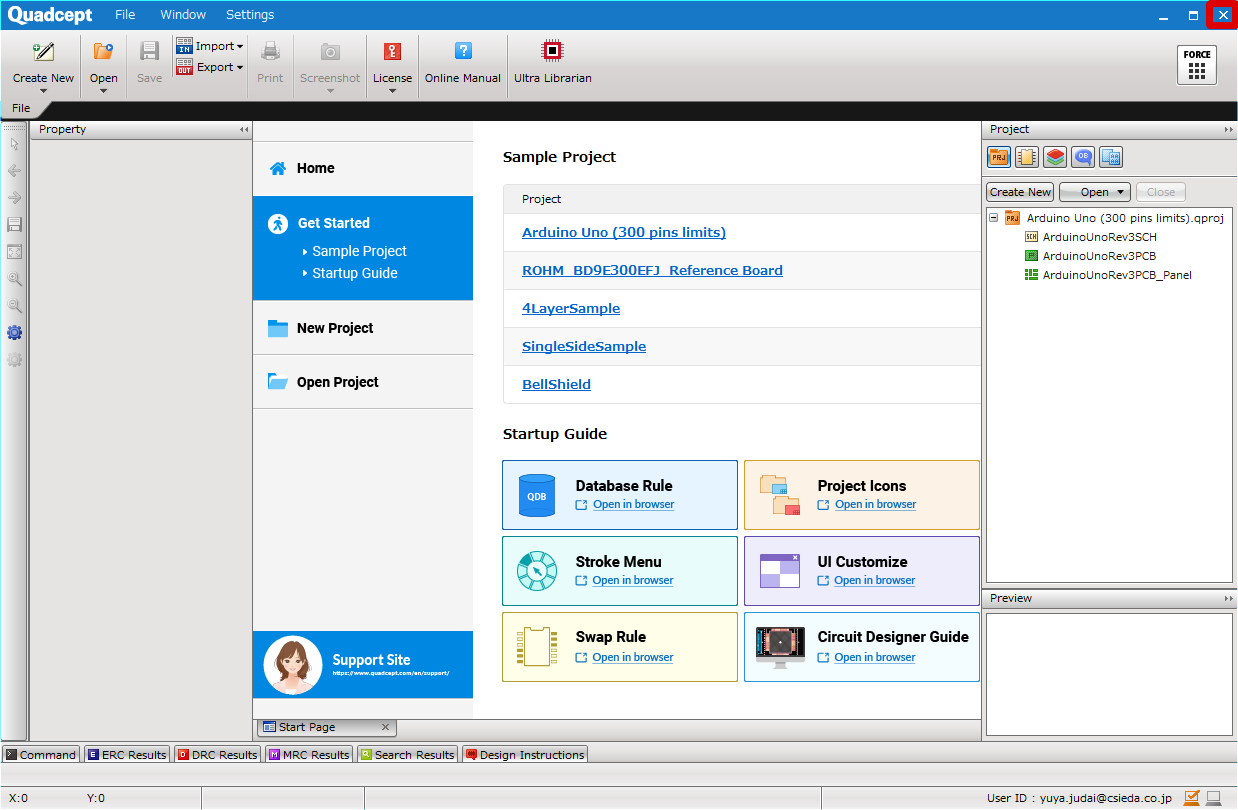
Task: Select the last Project panel view icon
Action: (1111, 157)
